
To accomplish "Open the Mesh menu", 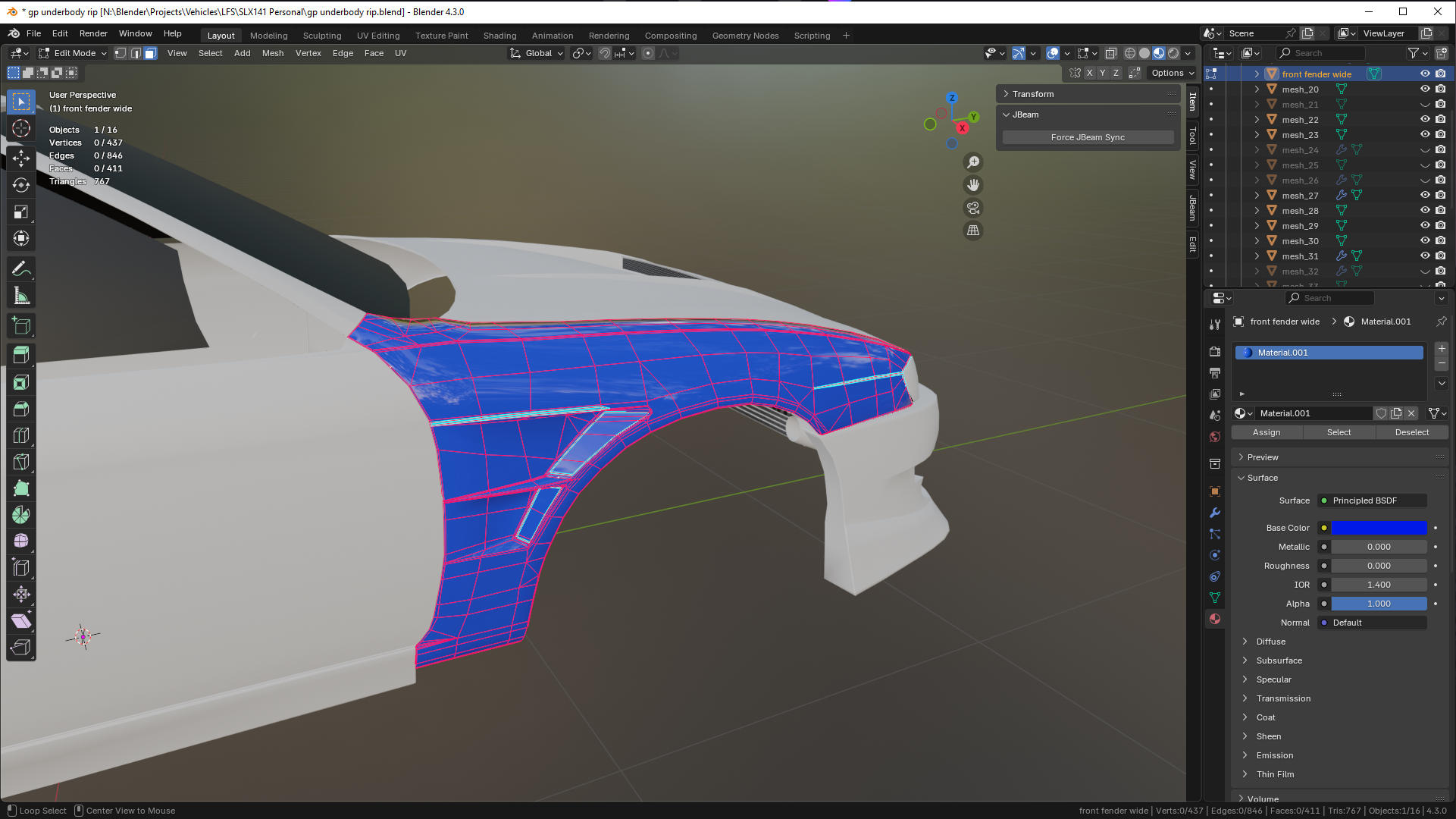I will [x=272, y=53].
